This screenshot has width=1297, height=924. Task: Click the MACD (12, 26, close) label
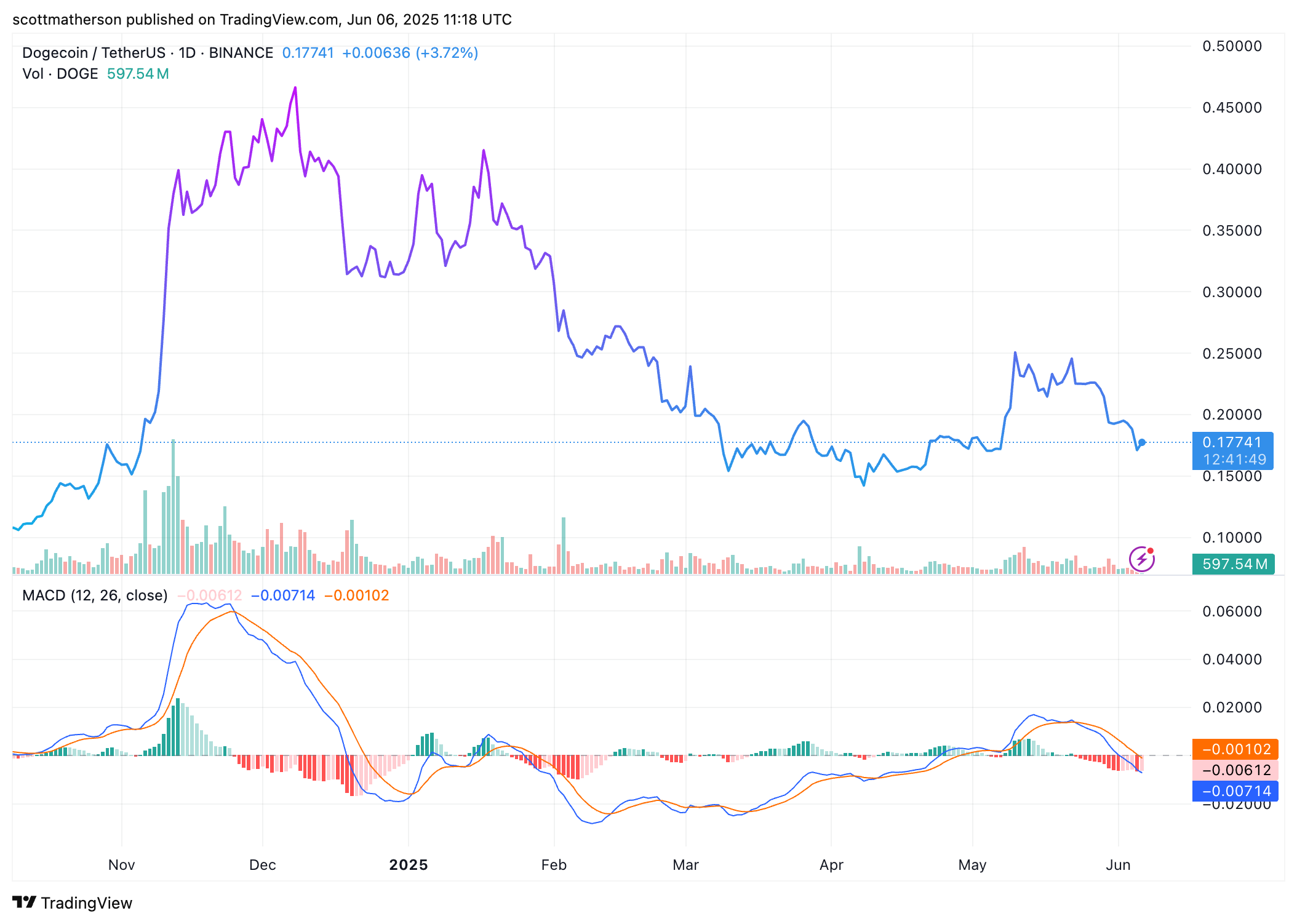[x=95, y=595]
